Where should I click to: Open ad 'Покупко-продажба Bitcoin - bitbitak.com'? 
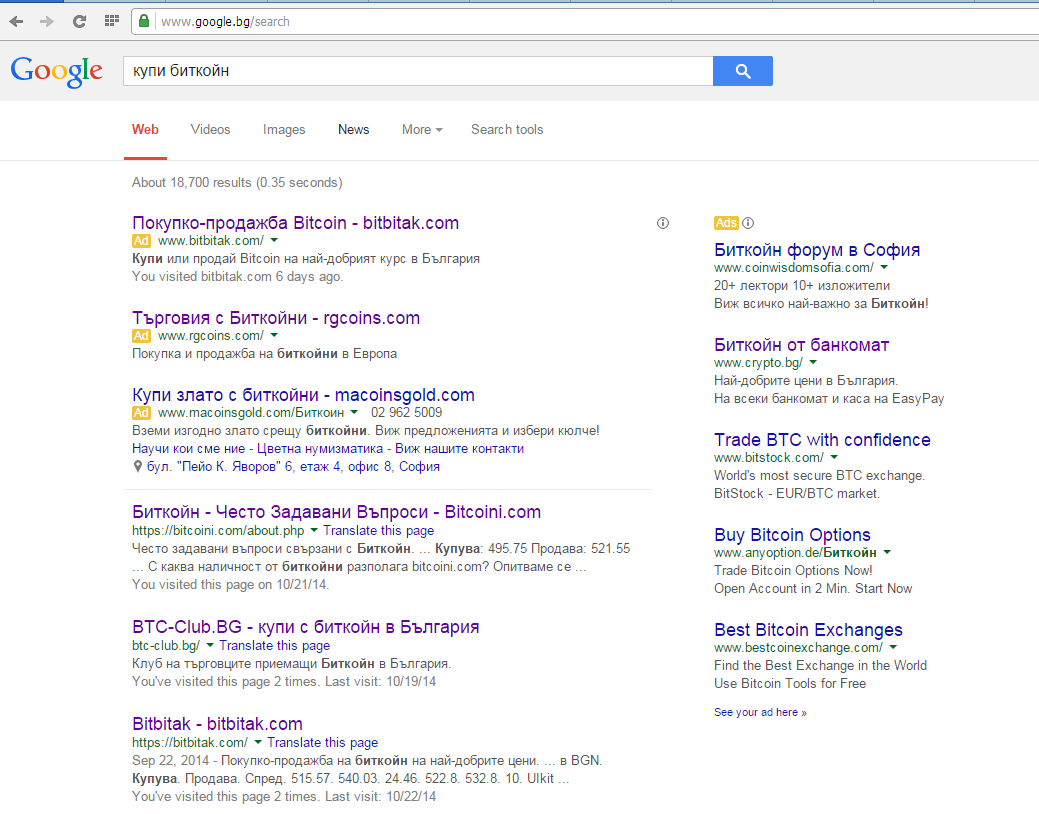(296, 223)
